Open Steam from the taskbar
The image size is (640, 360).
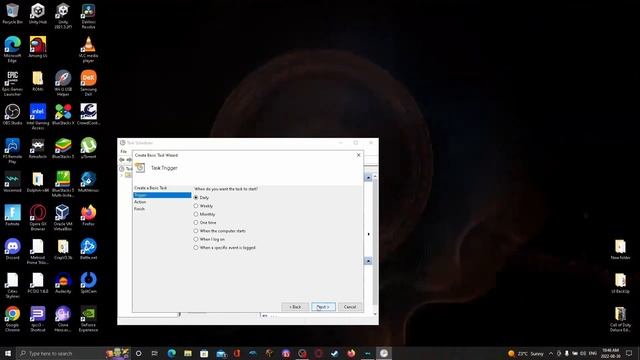click(x=335, y=353)
